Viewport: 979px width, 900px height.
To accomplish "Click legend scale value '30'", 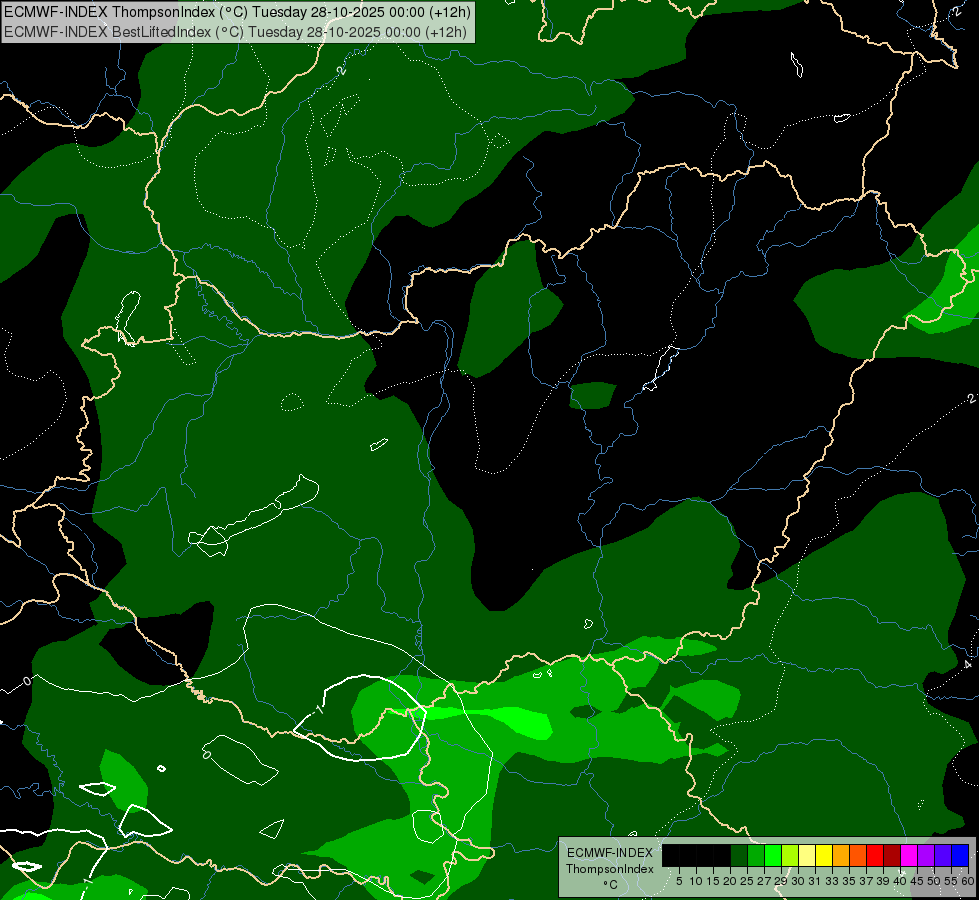I will [x=799, y=881].
